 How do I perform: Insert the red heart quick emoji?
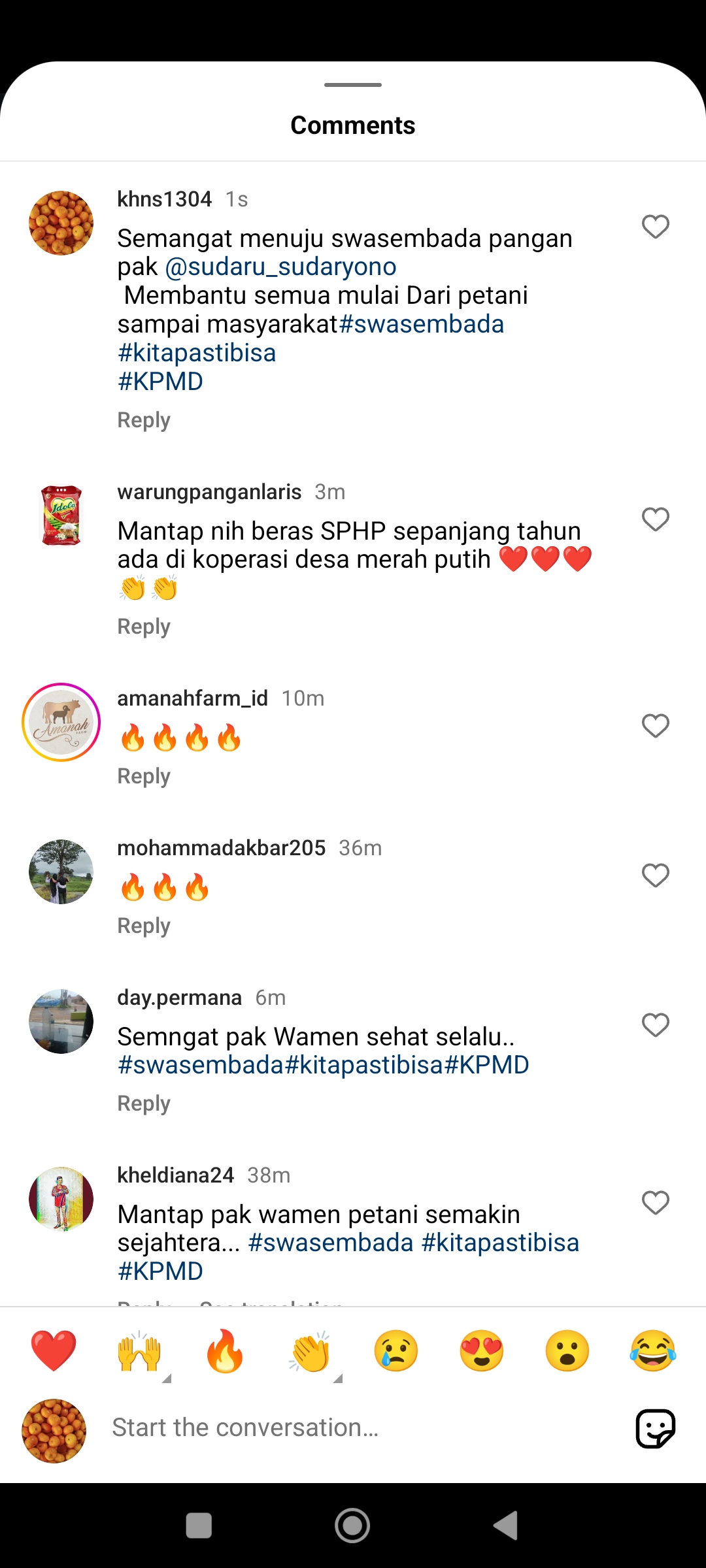54,1351
